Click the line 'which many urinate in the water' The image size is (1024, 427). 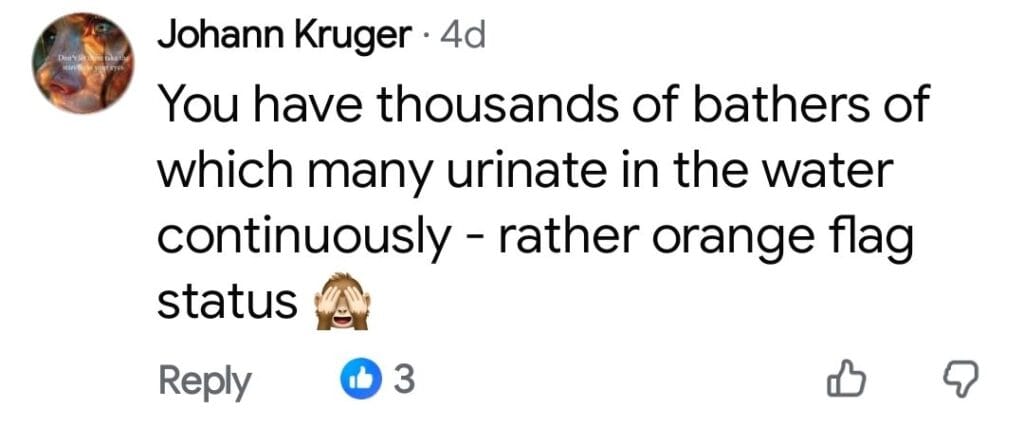coord(523,170)
